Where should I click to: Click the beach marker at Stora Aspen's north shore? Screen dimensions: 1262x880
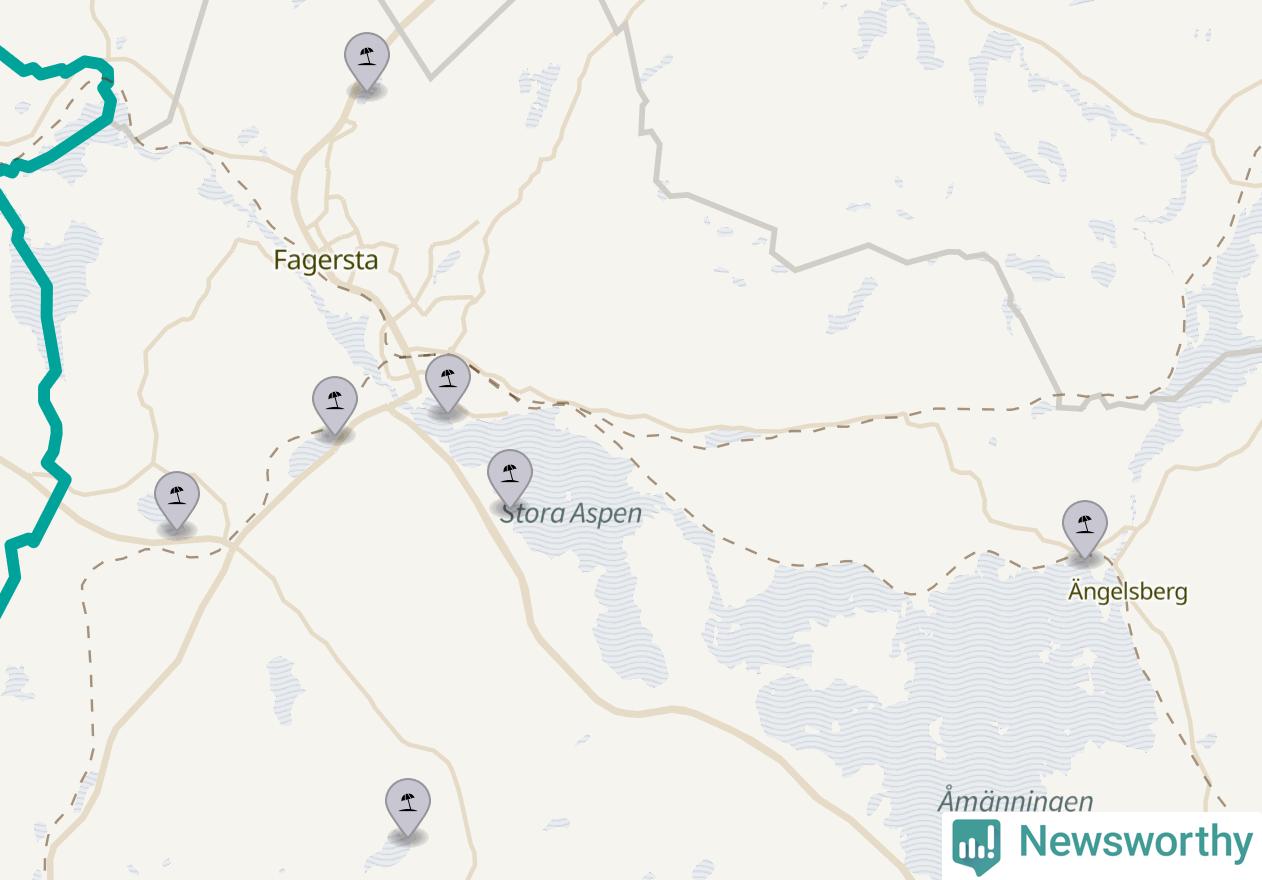tap(448, 385)
